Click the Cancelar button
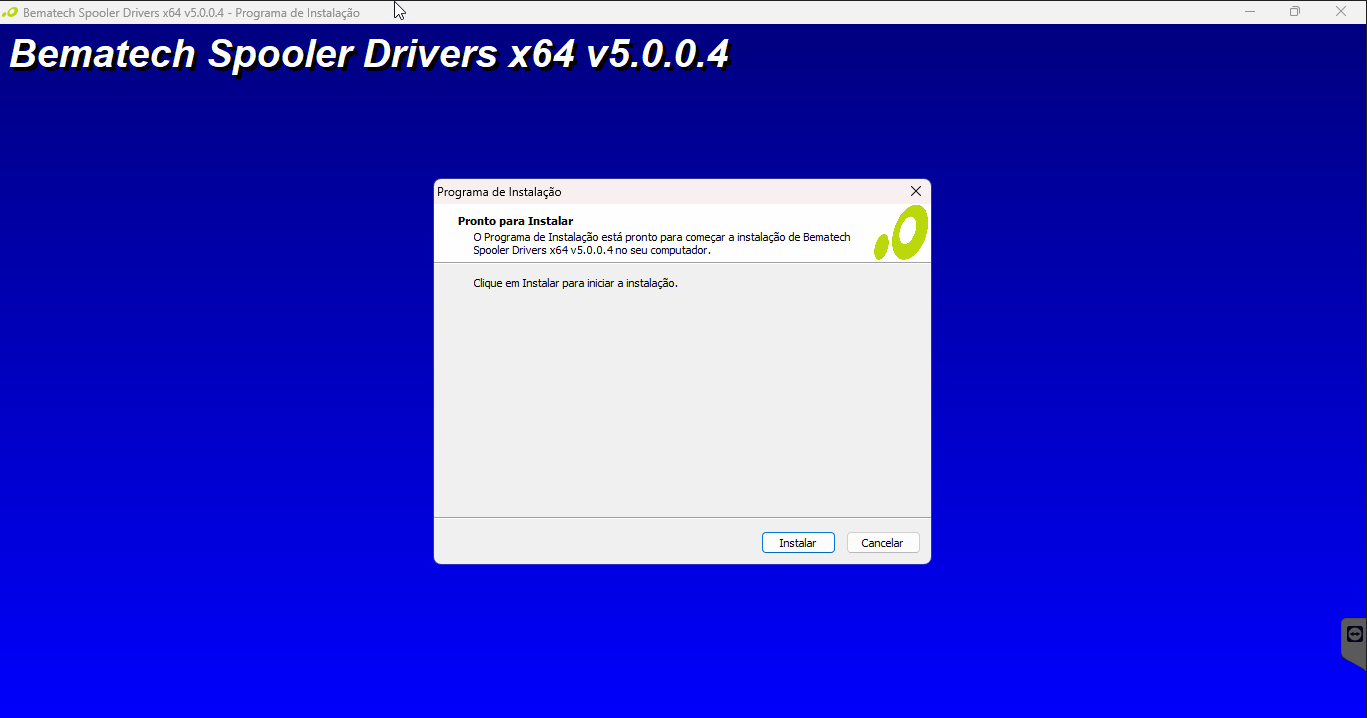This screenshot has height=718, width=1367. coord(883,543)
